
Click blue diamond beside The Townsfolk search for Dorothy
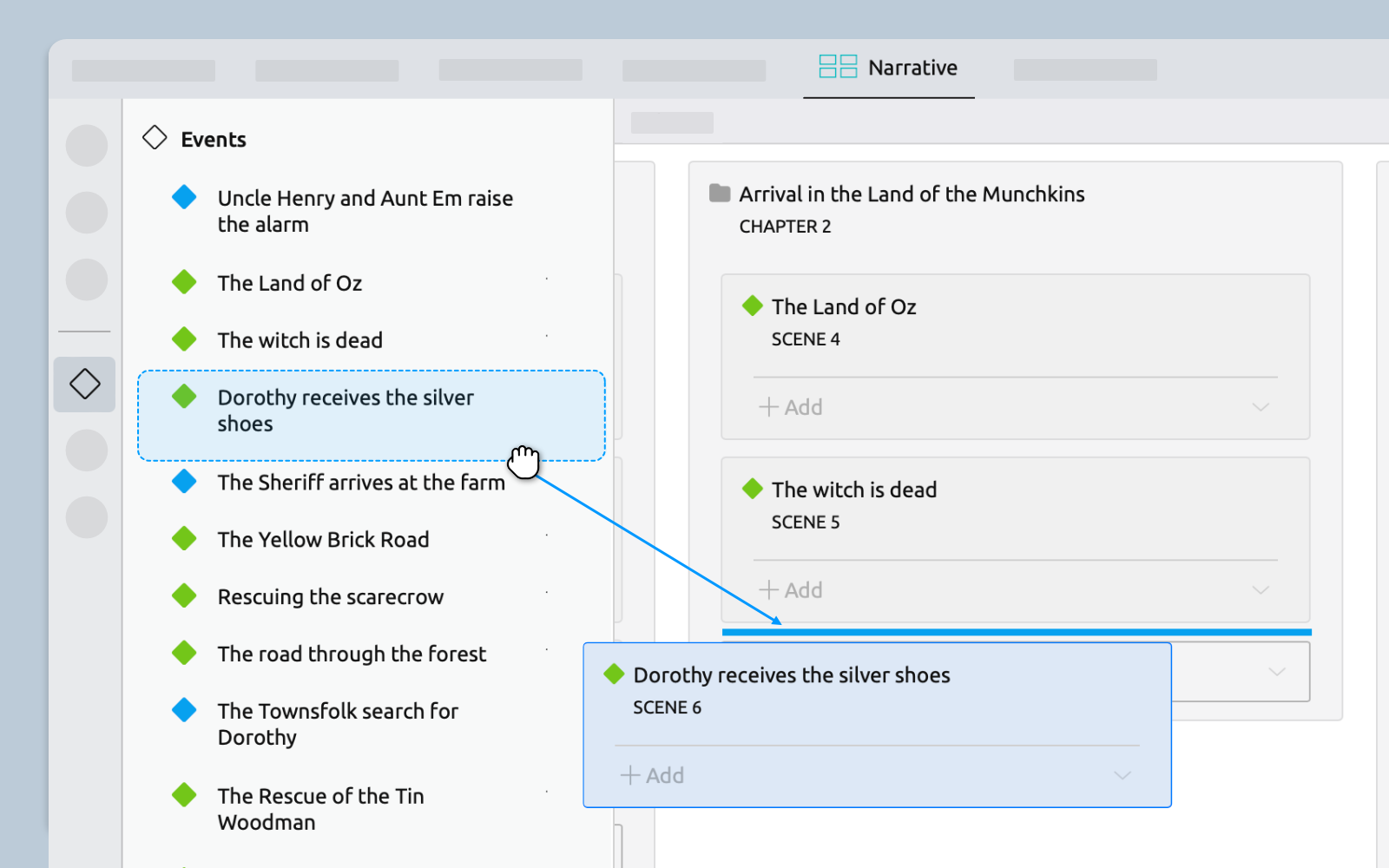coord(184,710)
